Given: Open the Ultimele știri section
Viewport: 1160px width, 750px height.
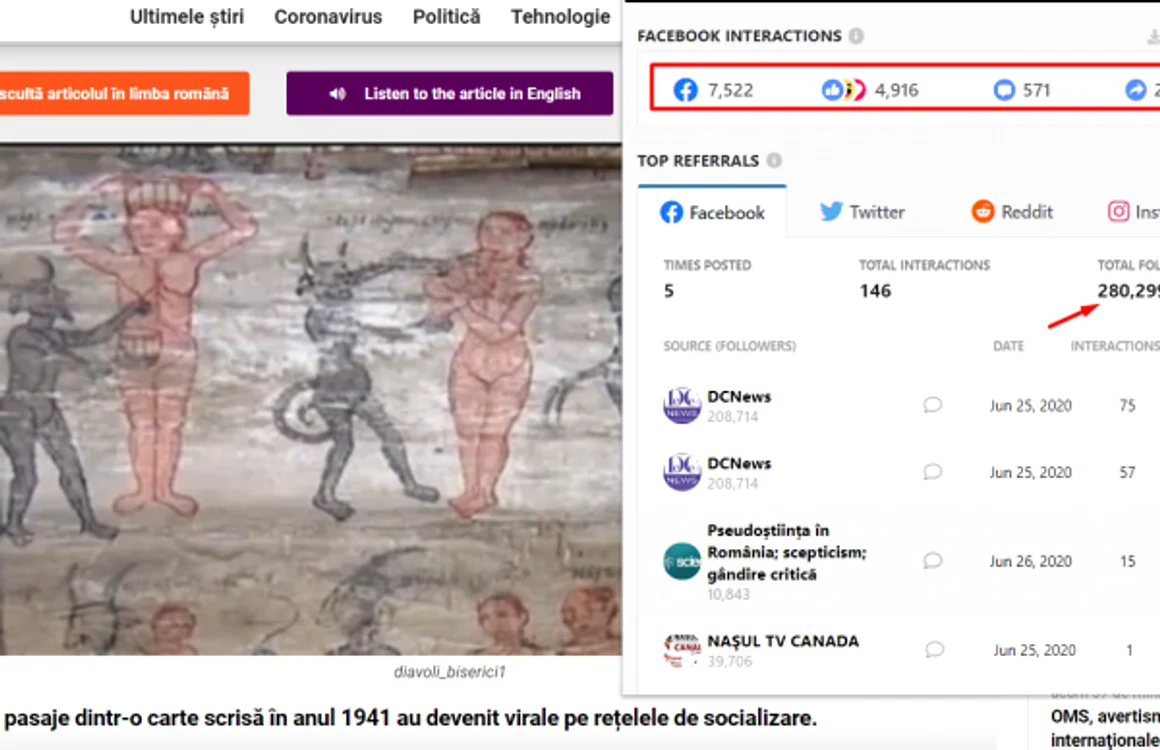Looking at the screenshot, I should pyautogui.click(x=187, y=17).
